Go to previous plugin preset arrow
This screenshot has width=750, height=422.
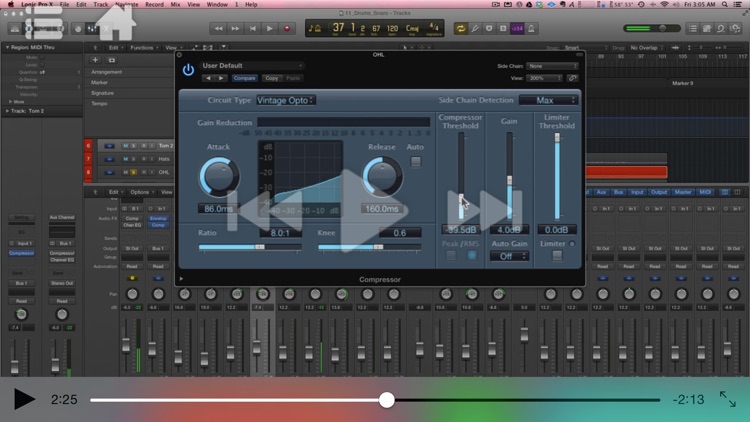coord(208,78)
